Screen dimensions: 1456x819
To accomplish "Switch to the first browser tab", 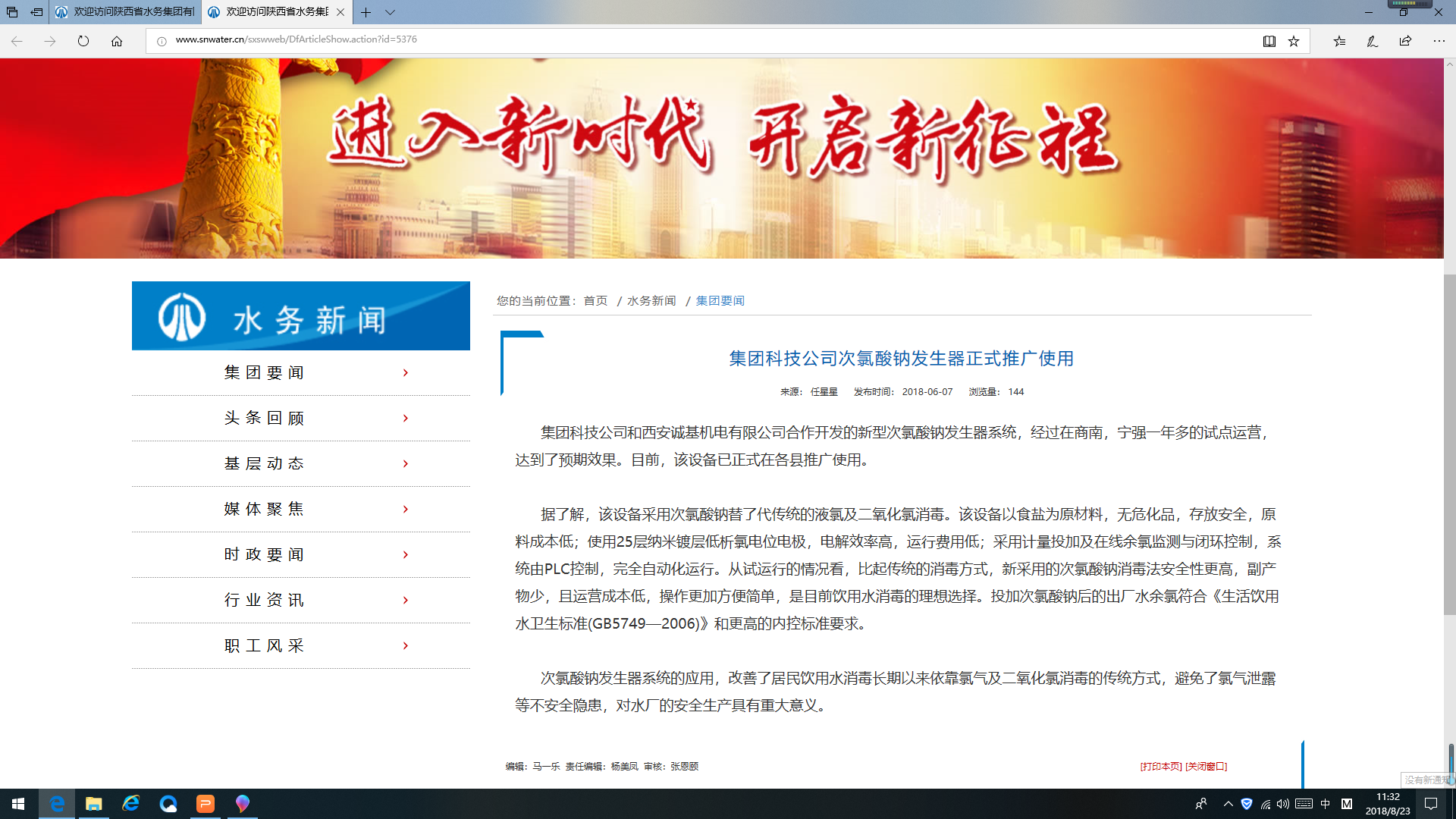I will tap(125, 12).
